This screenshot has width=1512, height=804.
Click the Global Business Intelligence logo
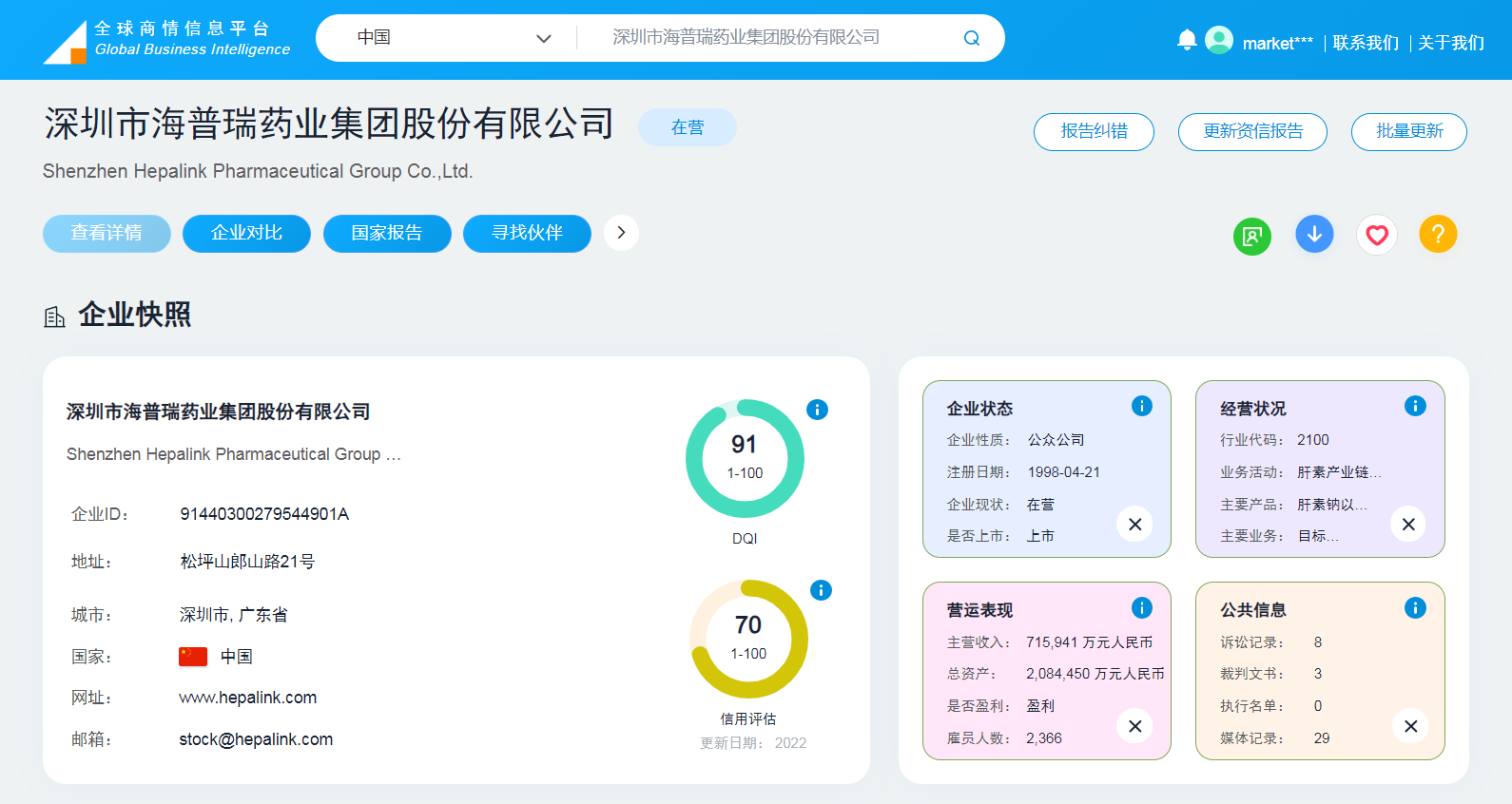tap(167, 40)
